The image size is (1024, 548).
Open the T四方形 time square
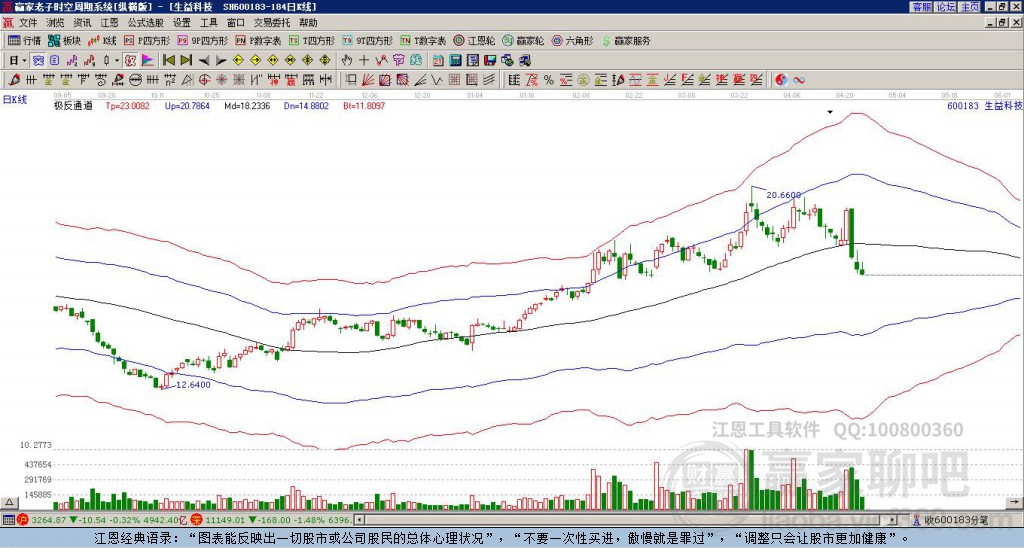coord(312,40)
